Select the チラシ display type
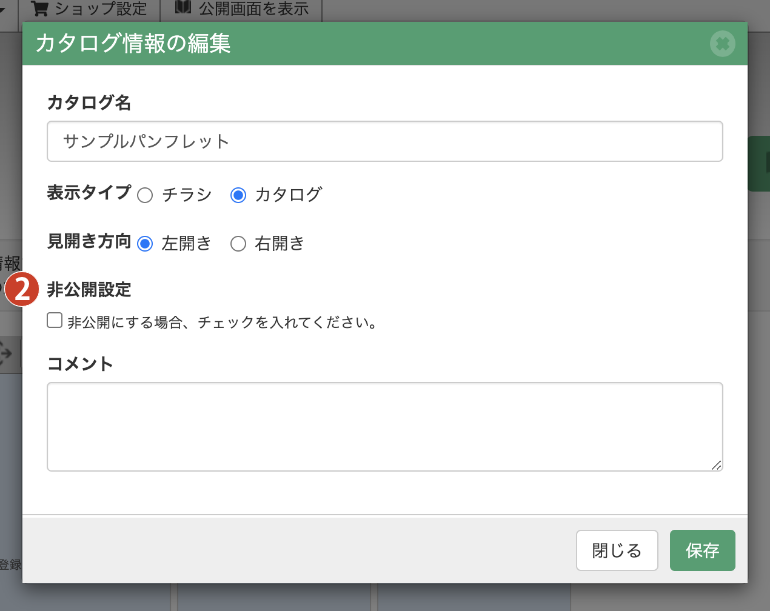 [145, 195]
